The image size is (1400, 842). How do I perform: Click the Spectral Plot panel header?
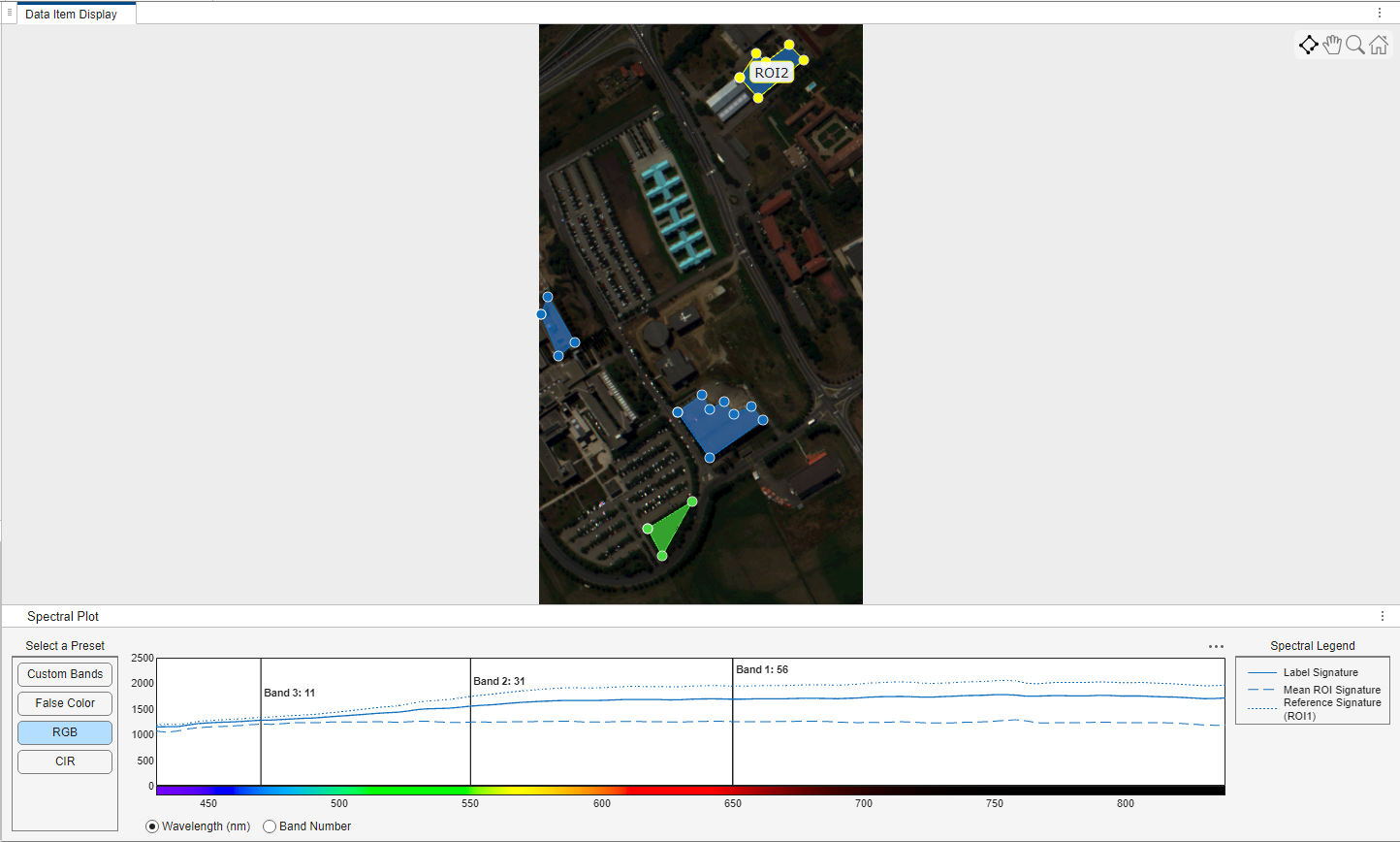pyautogui.click(x=62, y=615)
